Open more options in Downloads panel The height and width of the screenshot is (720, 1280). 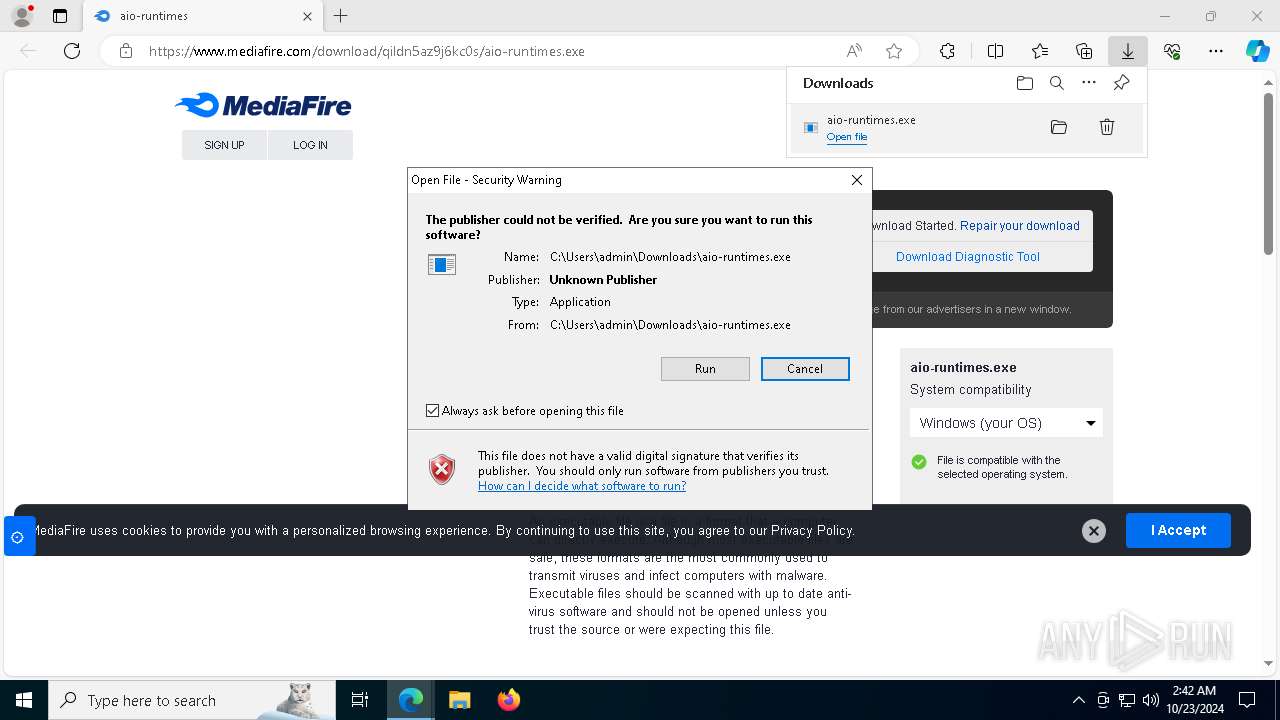(1089, 83)
